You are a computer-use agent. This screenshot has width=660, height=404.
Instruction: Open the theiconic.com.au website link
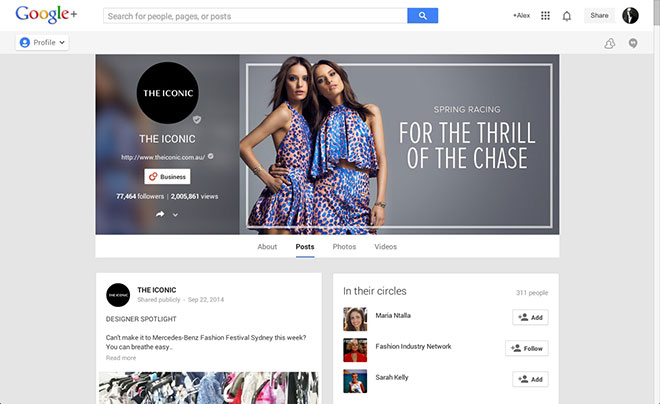click(x=163, y=157)
